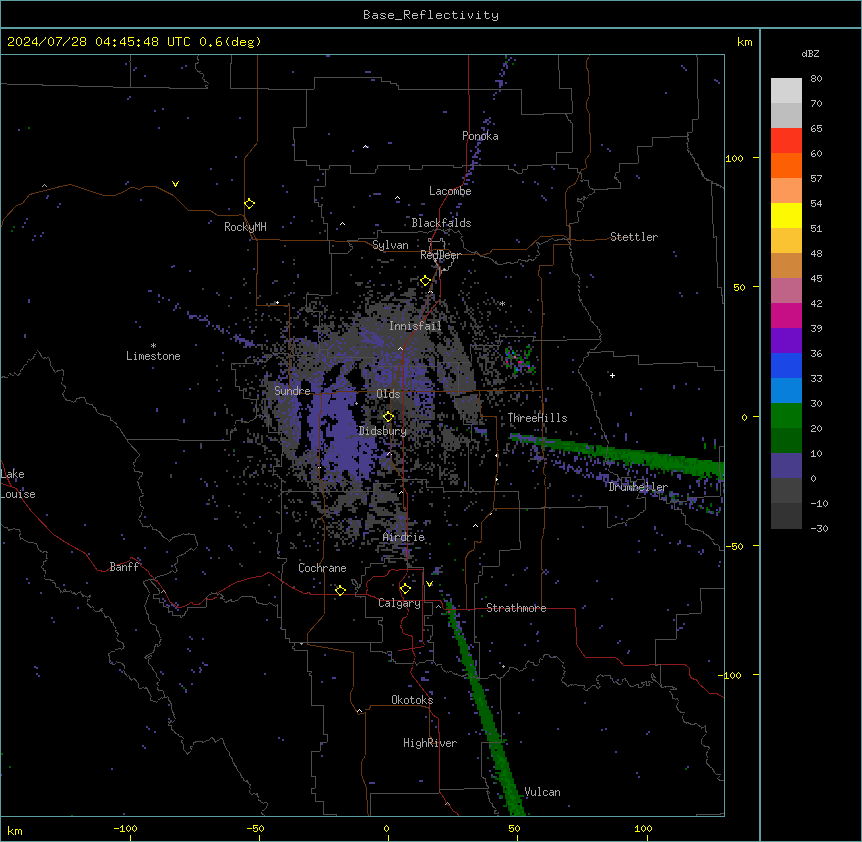Click the light gray 70-80 dBZ swatch
Viewport: 862px width, 842px height.
786,91
